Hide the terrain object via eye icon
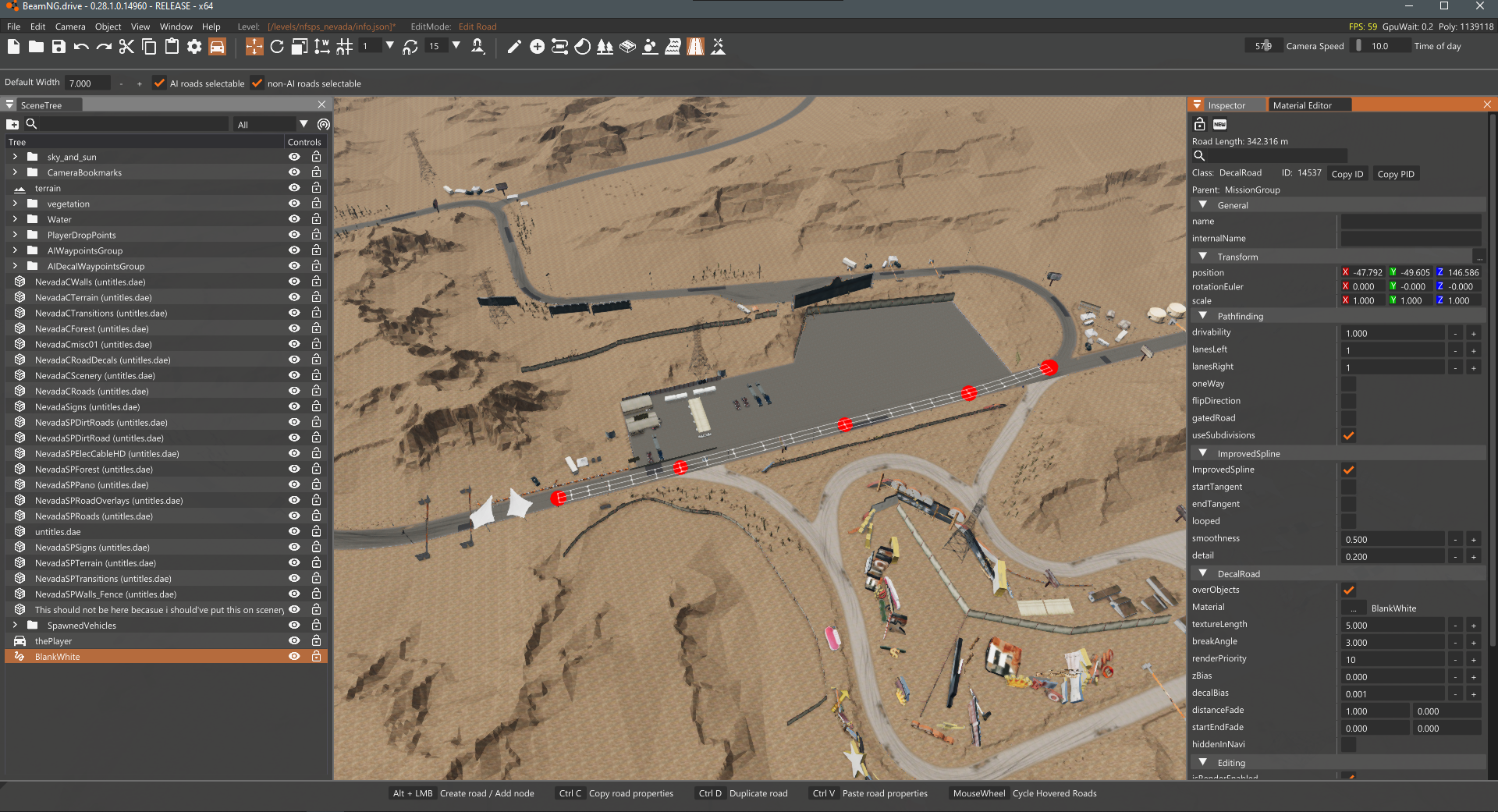 294,188
